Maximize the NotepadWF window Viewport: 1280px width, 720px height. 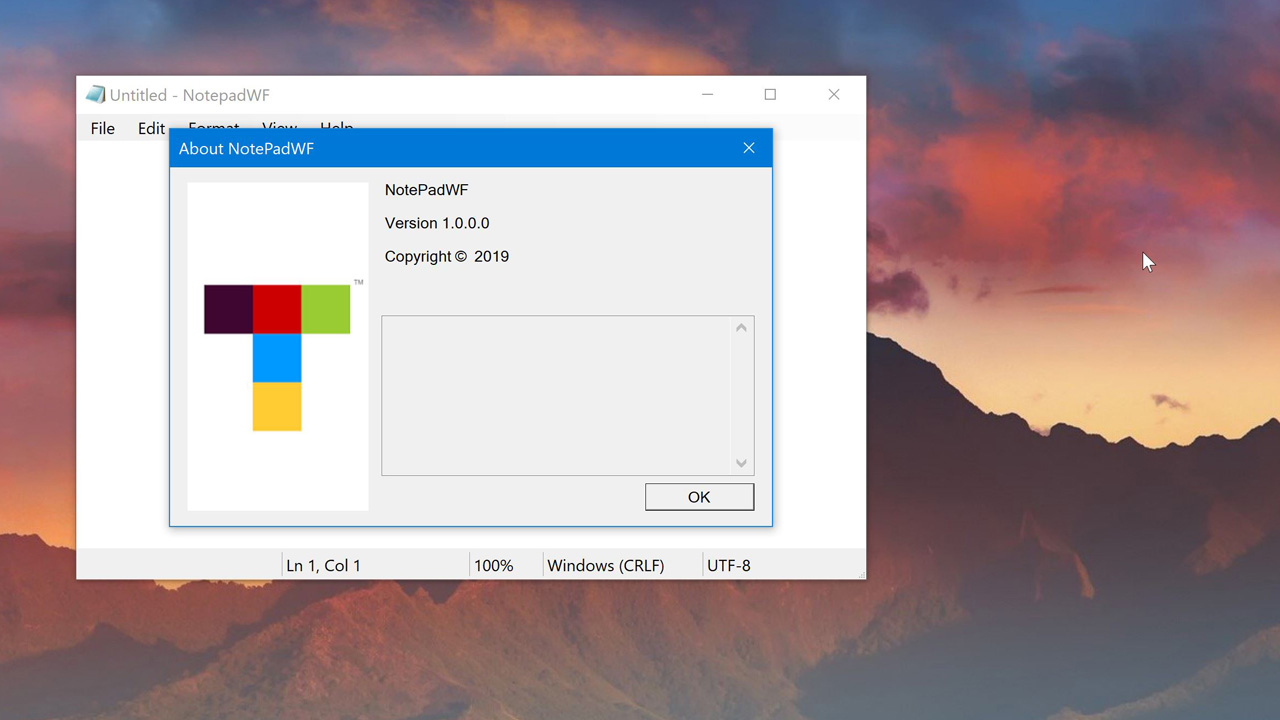(770, 95)
